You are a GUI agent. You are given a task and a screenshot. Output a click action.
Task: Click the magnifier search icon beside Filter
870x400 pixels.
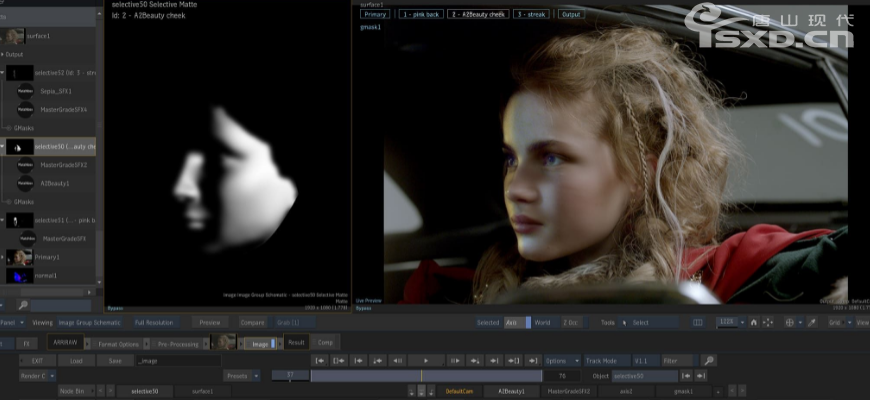pos(708,360)
